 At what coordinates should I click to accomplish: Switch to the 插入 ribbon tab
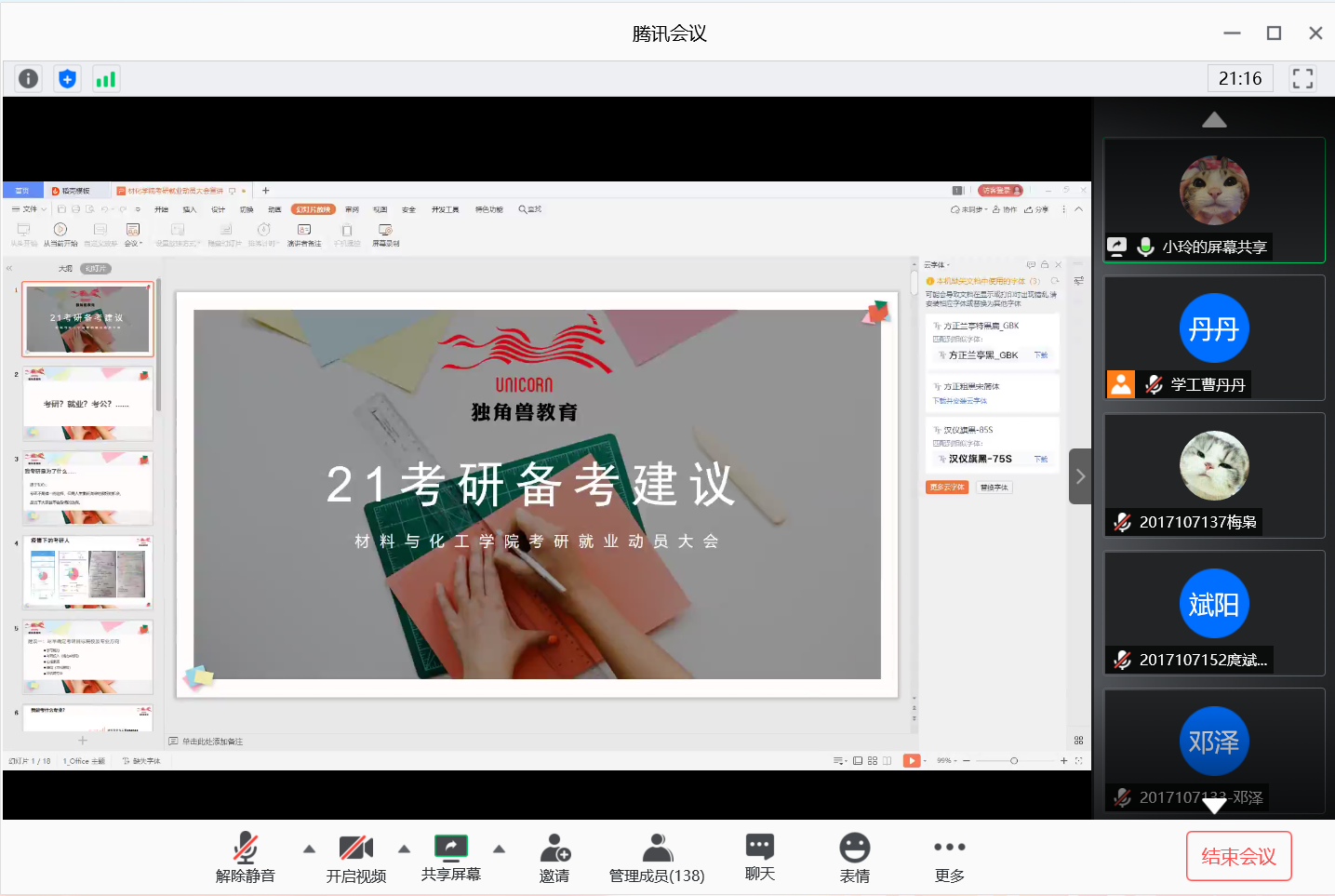click(x=190, y=209)
